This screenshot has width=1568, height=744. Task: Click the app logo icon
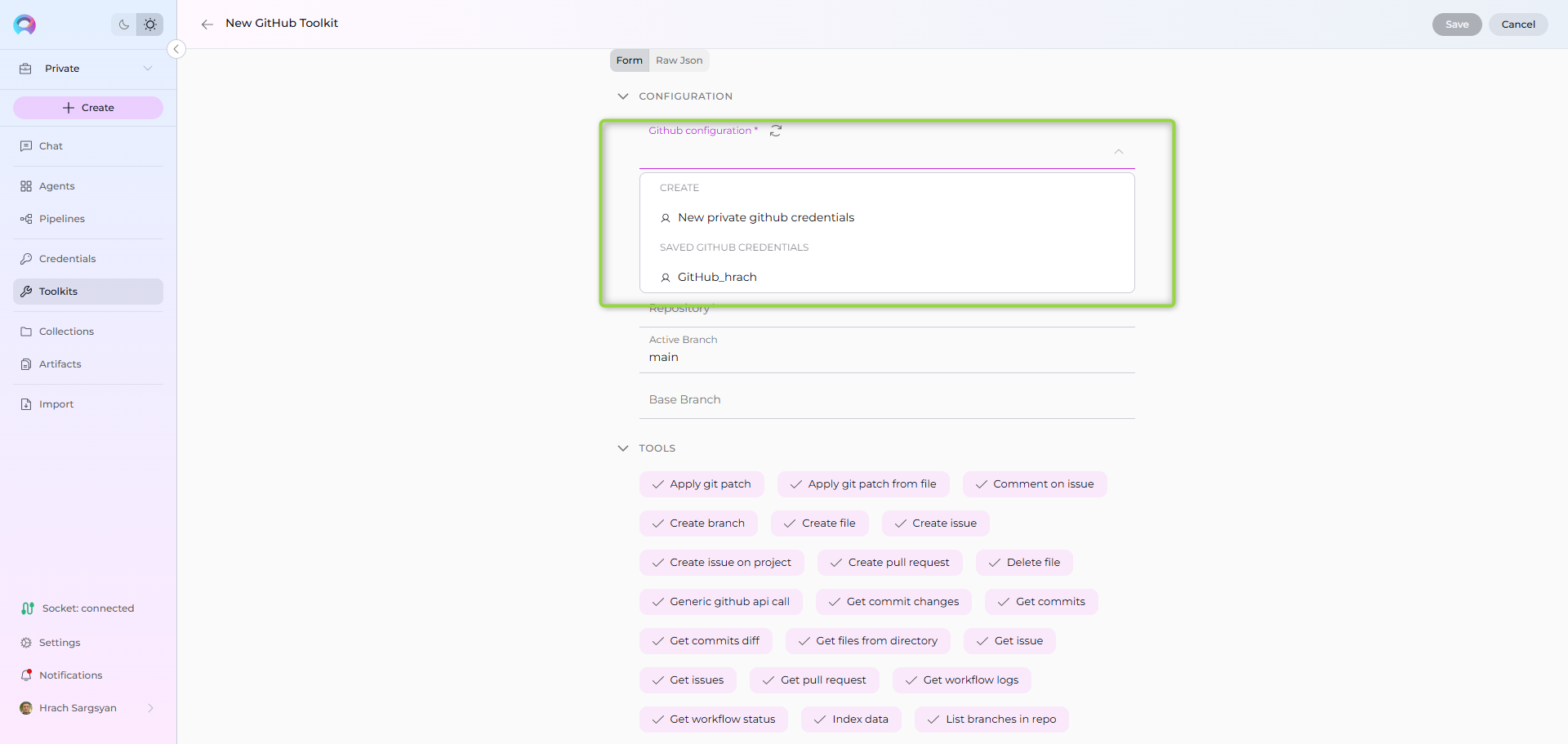24,25
